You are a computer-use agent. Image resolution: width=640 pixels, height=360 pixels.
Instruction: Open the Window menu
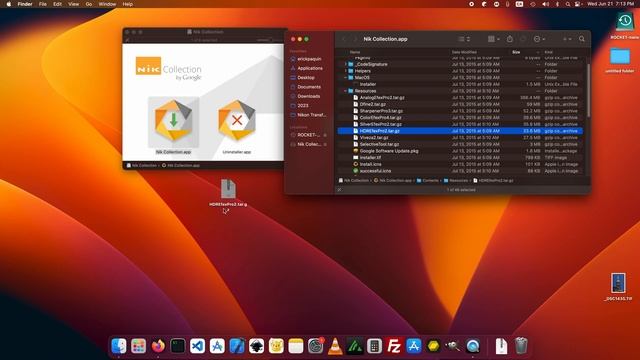107,4
